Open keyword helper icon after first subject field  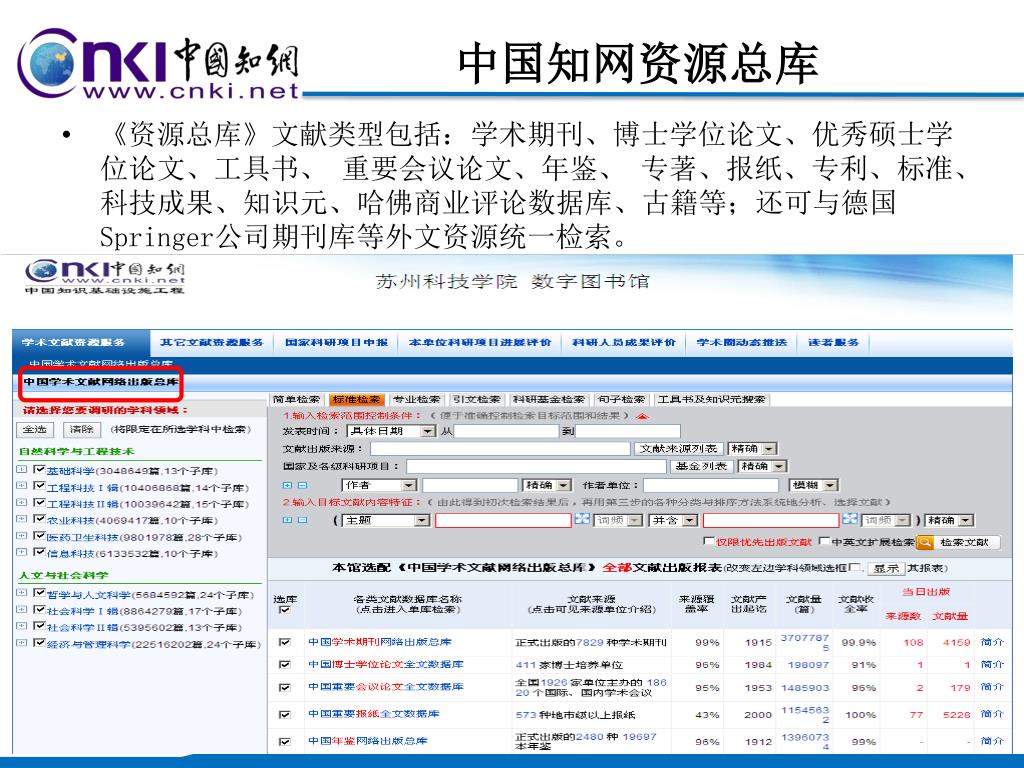(x=582, y=519)
